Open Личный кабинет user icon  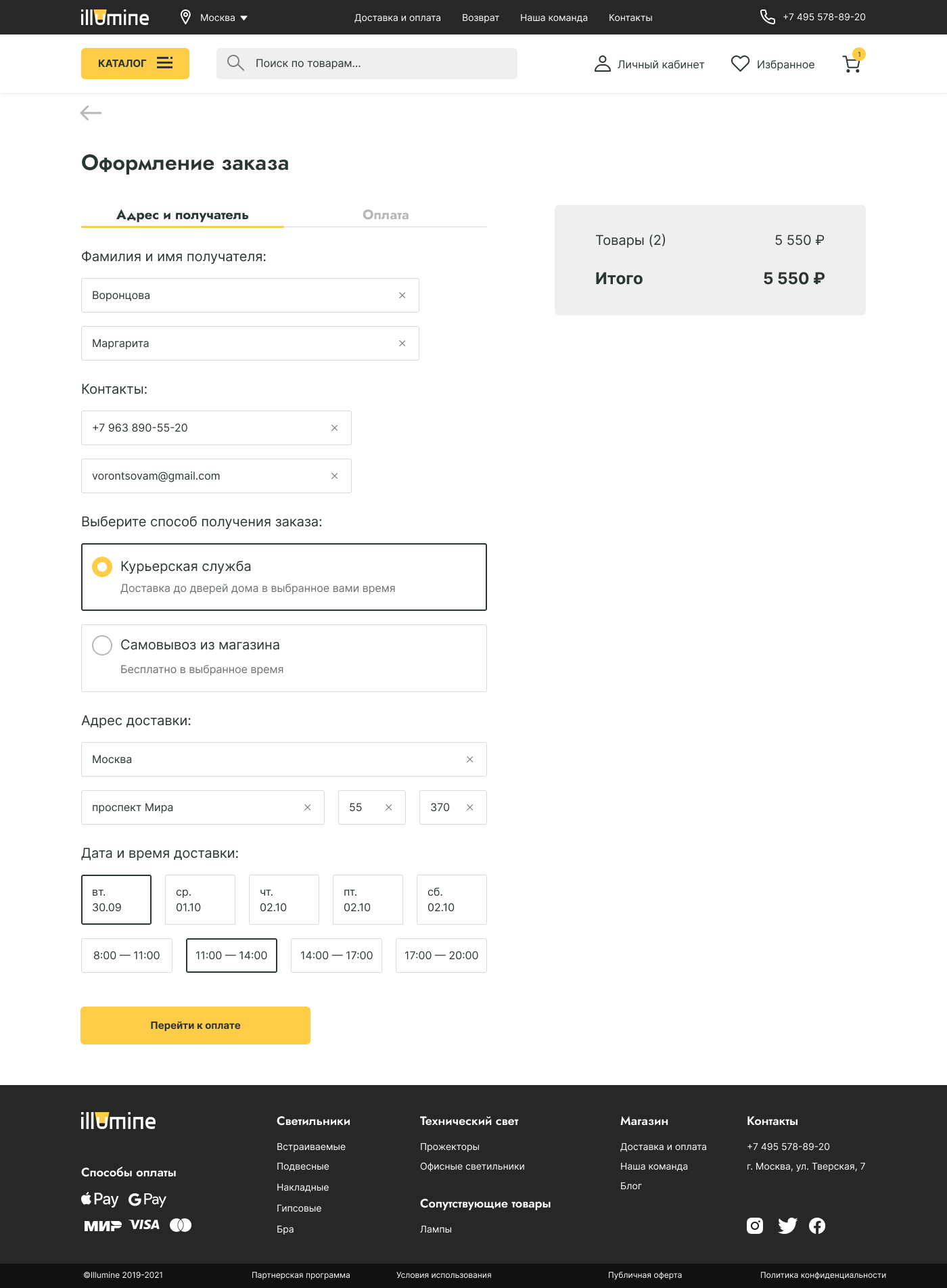(602, 64)
